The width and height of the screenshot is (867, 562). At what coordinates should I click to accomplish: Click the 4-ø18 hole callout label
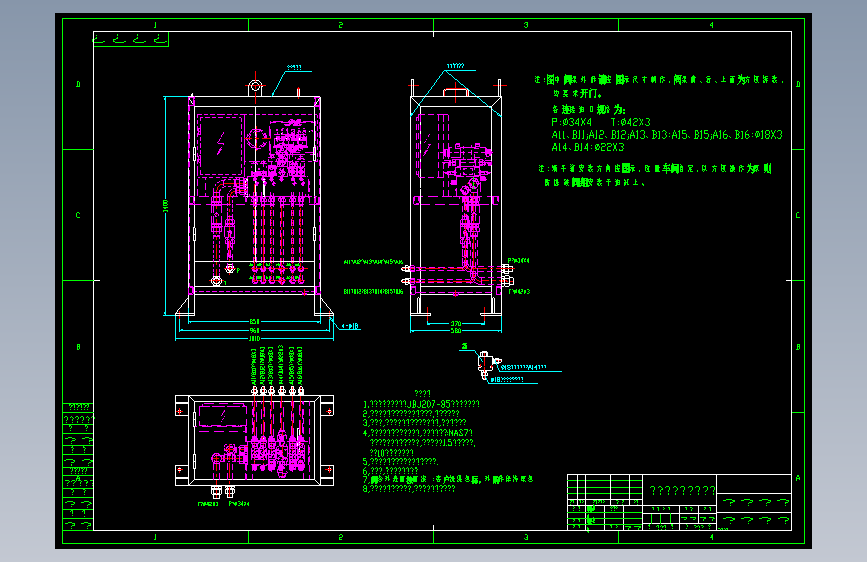[351, 326]
